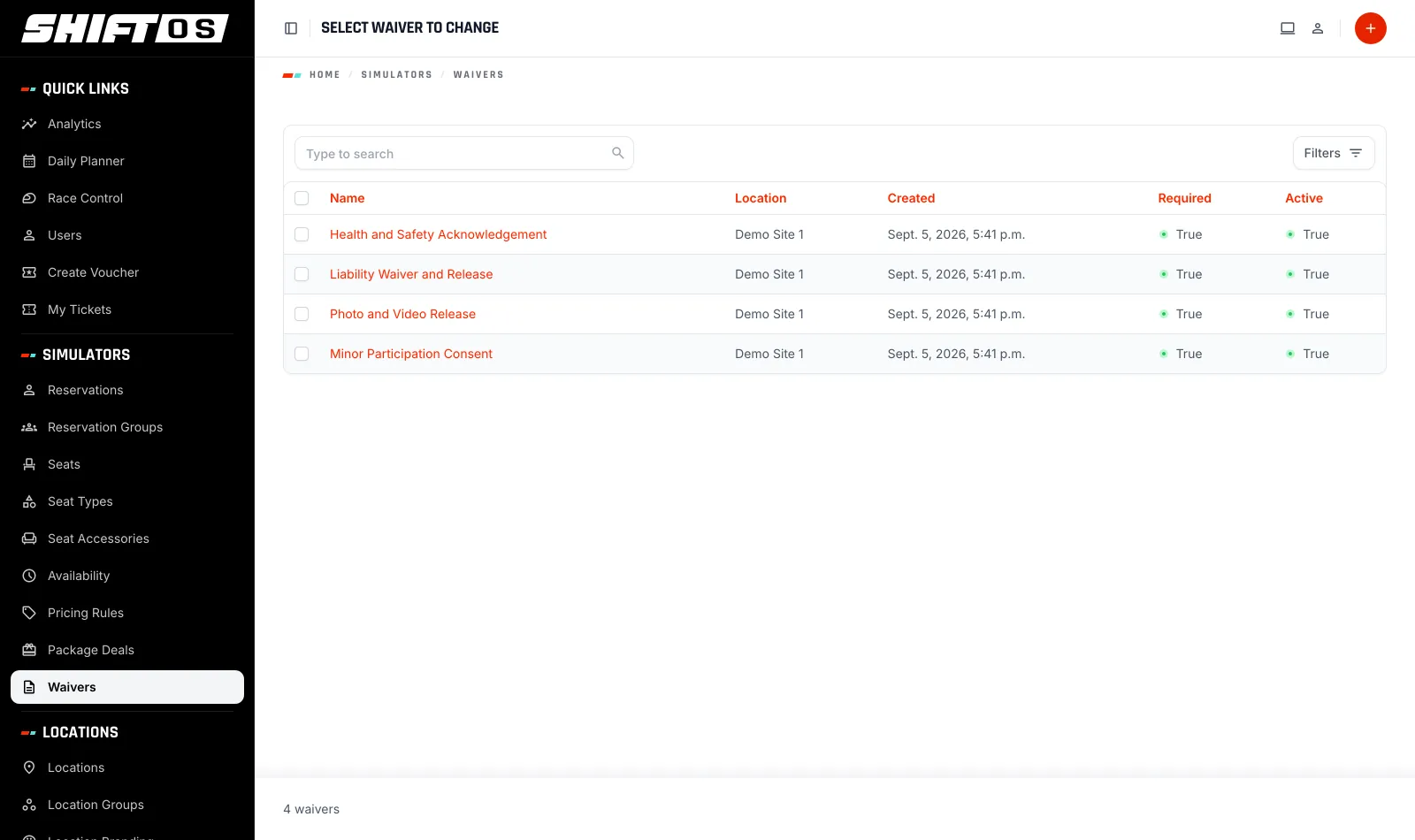Image resolution: width=1415 pixels, height=840 pixels.
Task: Open the Liability Waiver and Release link
Action: coord(411,274)
